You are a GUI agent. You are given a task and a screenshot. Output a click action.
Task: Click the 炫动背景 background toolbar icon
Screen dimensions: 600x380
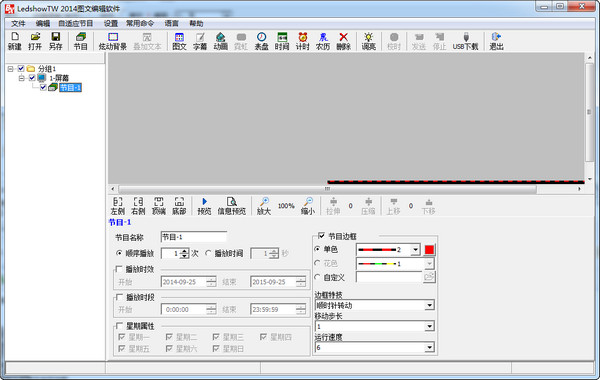pos(112,41)
